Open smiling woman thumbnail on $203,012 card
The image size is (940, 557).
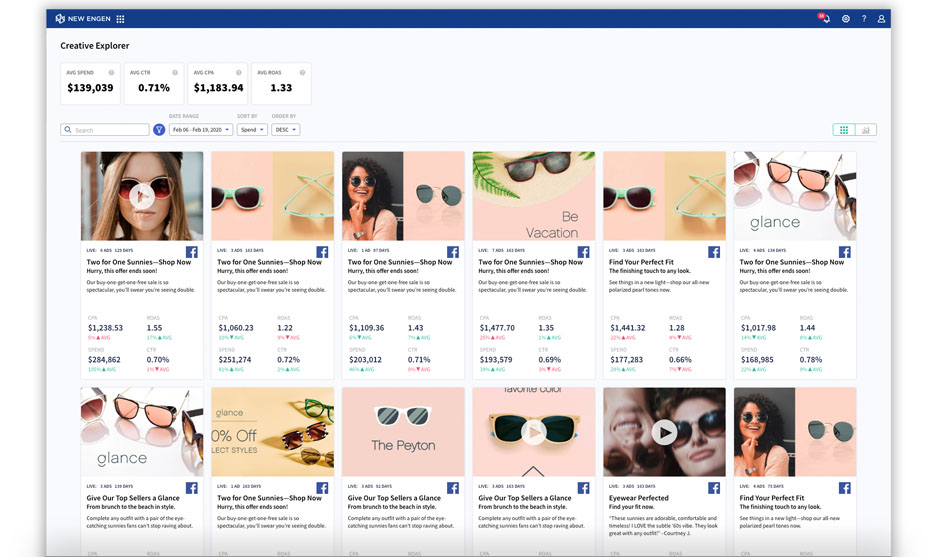(403, 196)
